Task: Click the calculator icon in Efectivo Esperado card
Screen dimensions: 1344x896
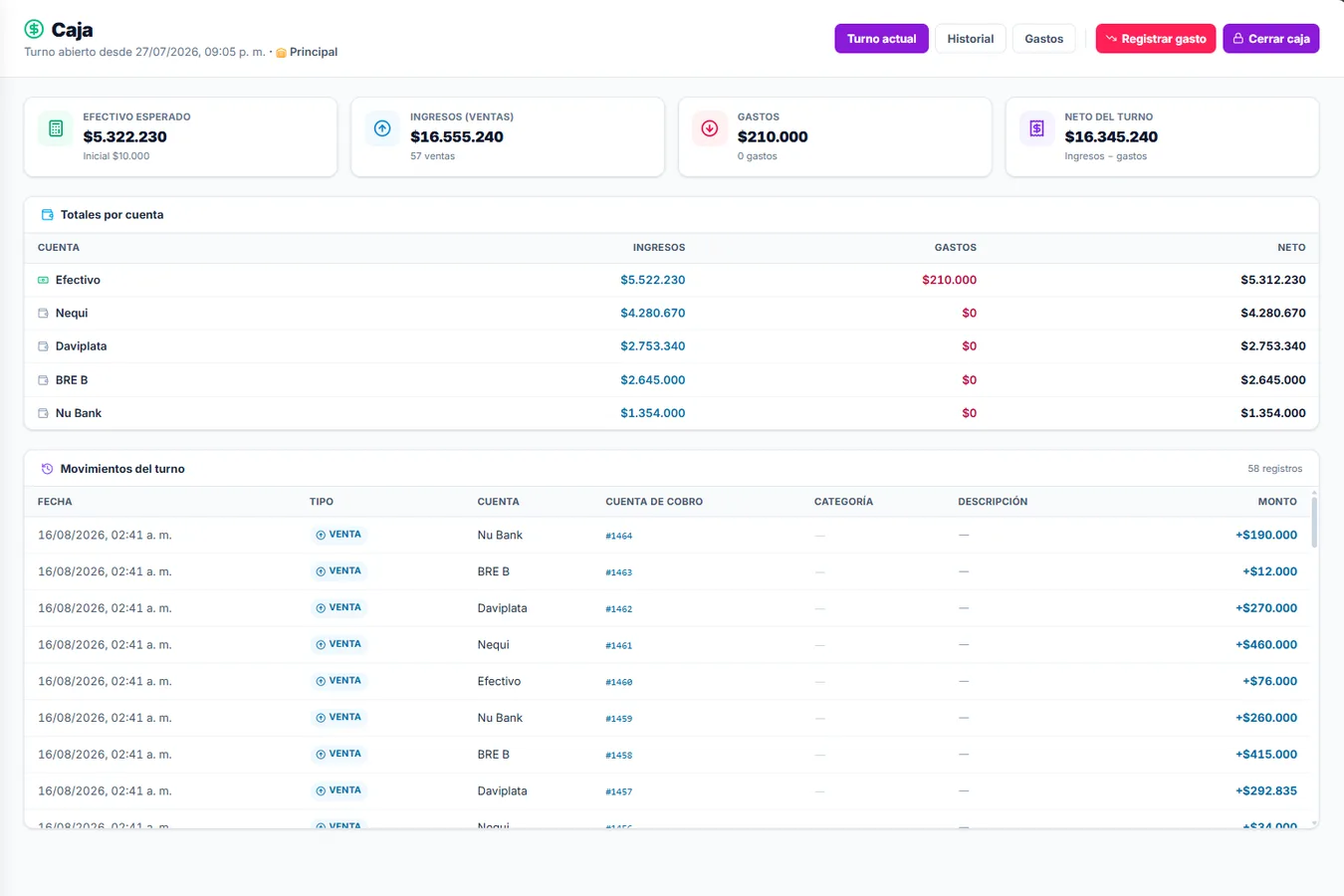Action: (56, 128)
